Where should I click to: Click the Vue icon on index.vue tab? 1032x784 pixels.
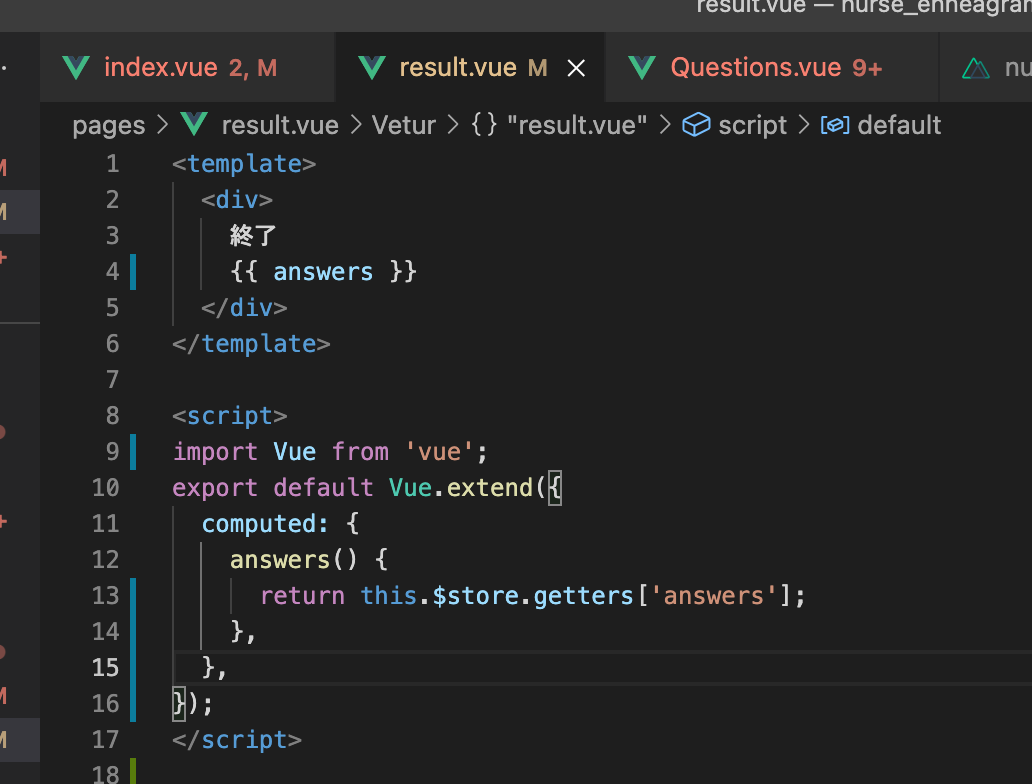[76, 68]
